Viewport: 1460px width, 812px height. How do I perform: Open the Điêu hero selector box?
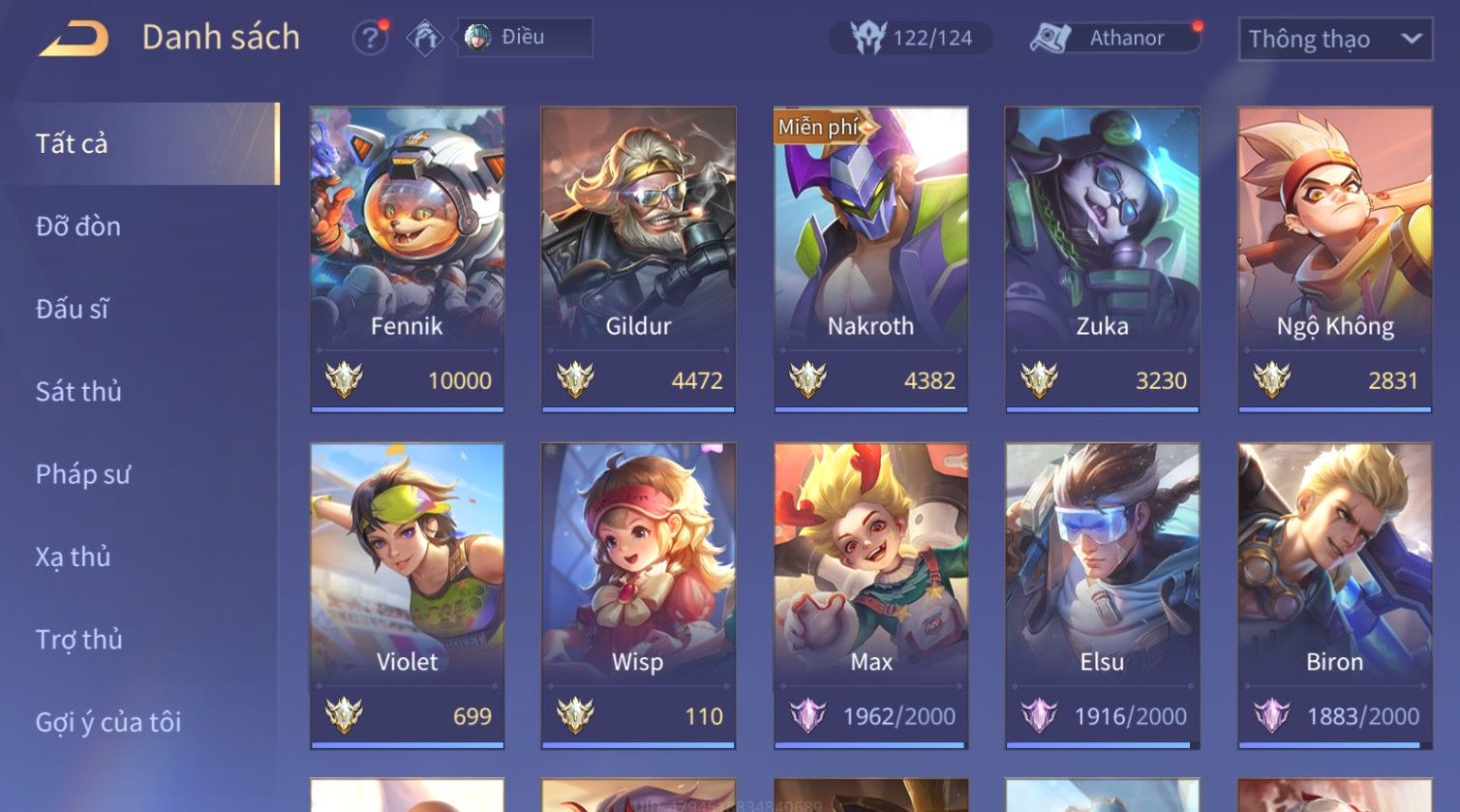pyautogui.click(x=525, y=38)
